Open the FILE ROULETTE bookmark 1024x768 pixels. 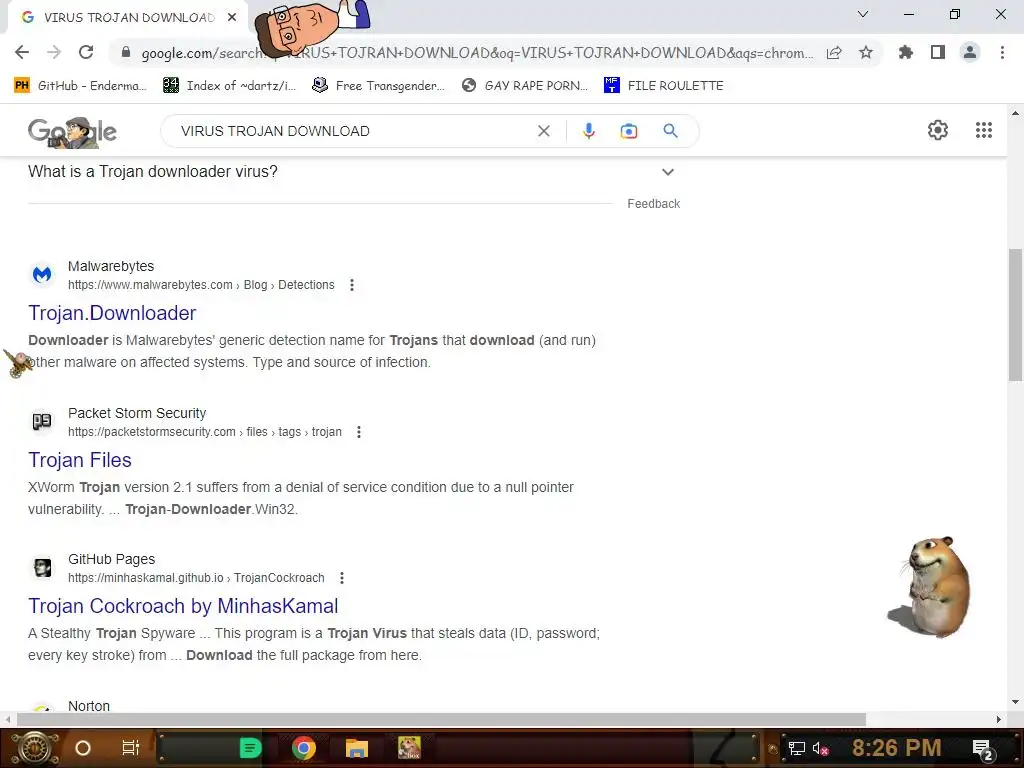coord(664,86)
